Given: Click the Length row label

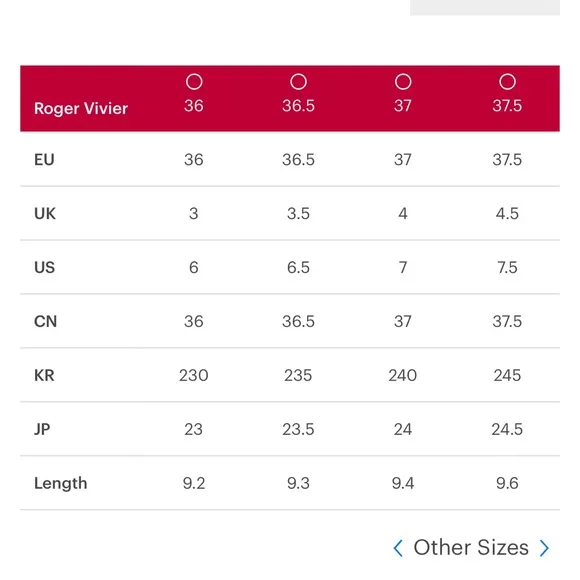Looking at the screenshot, I should click(61, 483).
